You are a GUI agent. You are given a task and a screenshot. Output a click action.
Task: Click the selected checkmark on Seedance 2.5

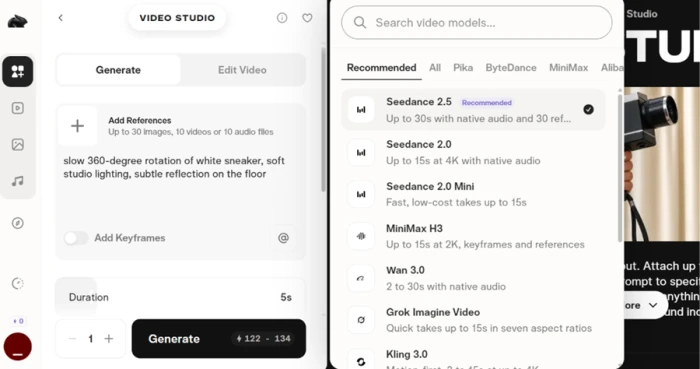588,109
